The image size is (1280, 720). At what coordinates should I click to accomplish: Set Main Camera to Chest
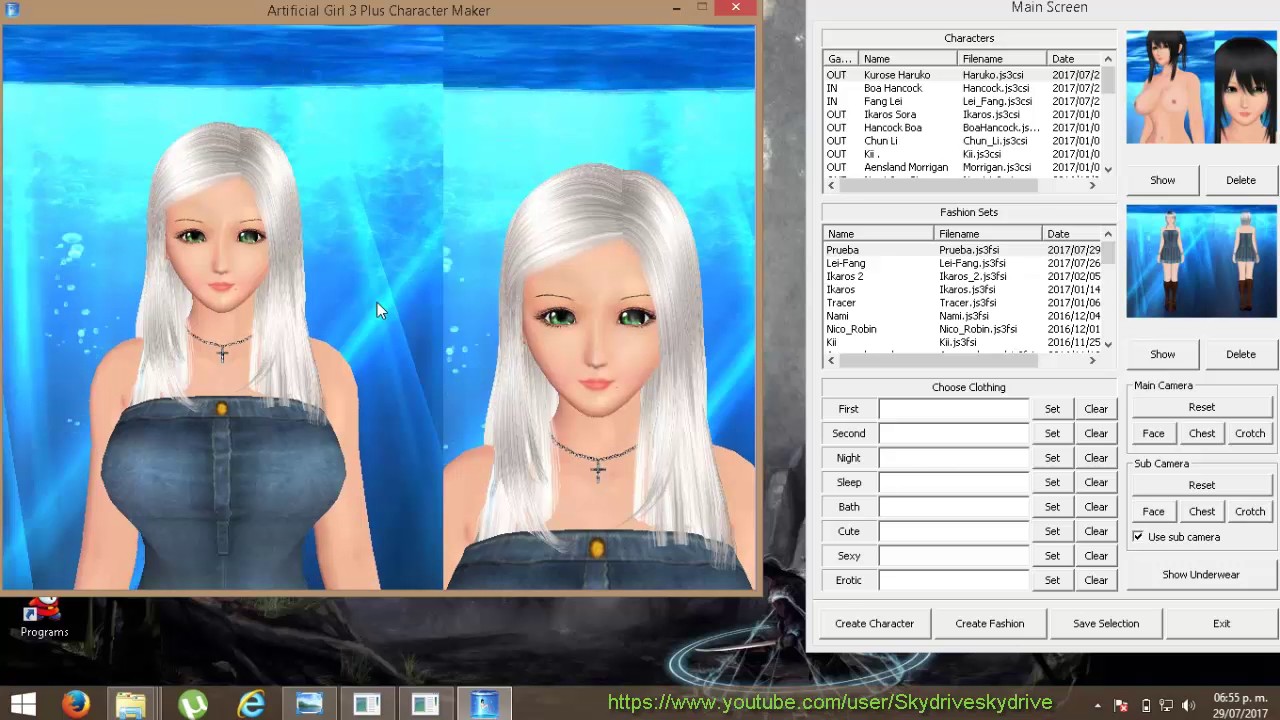[1201, 433]
